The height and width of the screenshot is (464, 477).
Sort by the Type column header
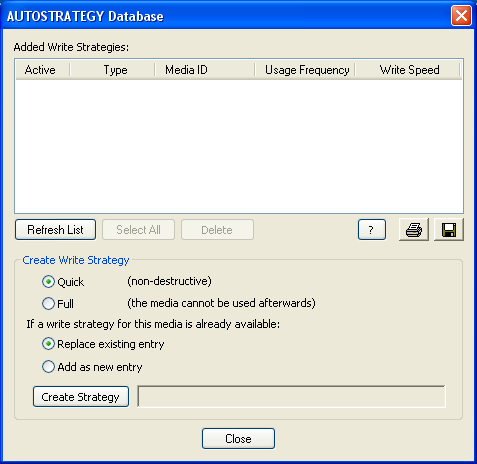pos(112,70)
